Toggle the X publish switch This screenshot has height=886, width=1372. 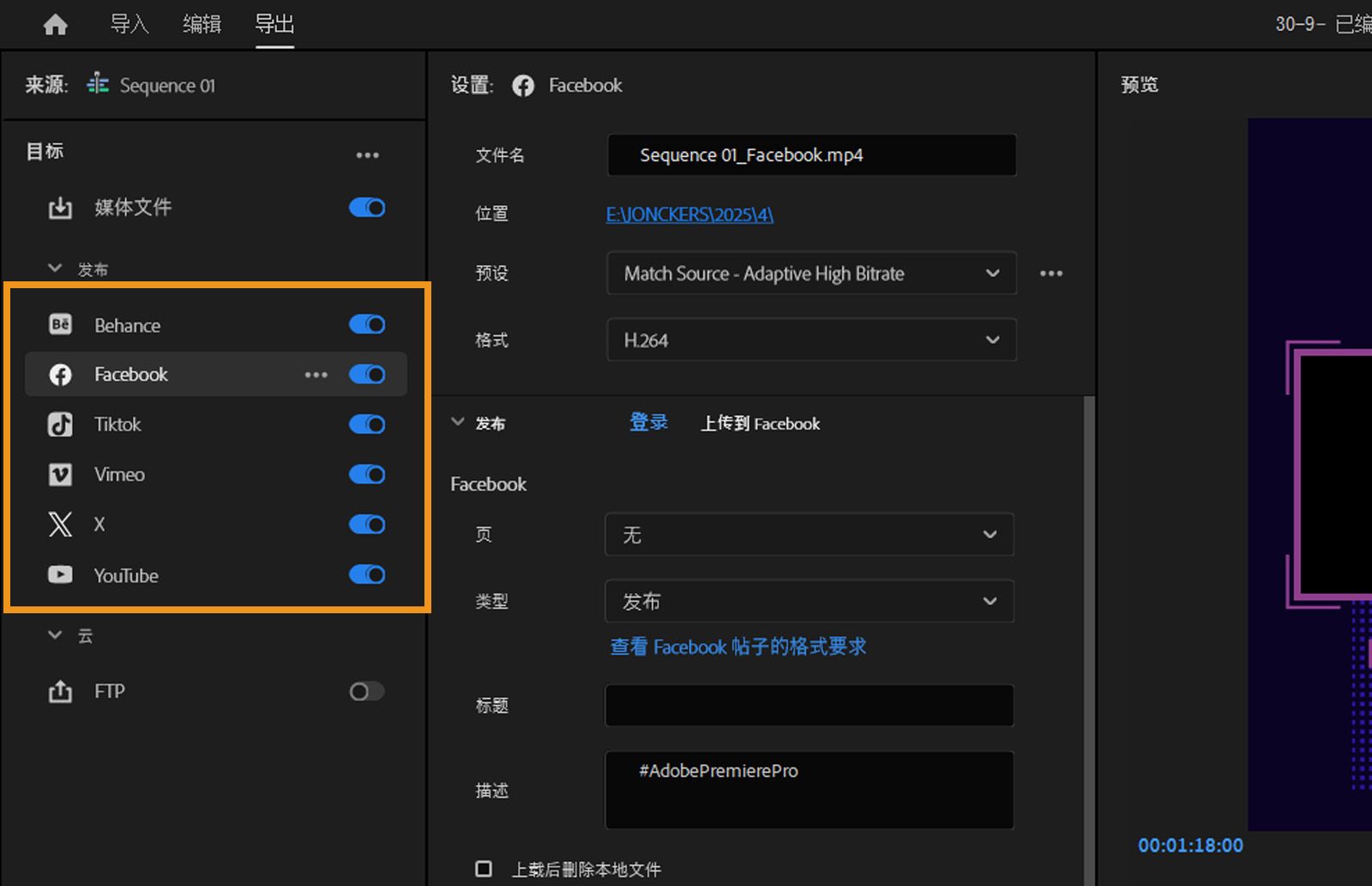pyautogui.click(x=367, y=524)
